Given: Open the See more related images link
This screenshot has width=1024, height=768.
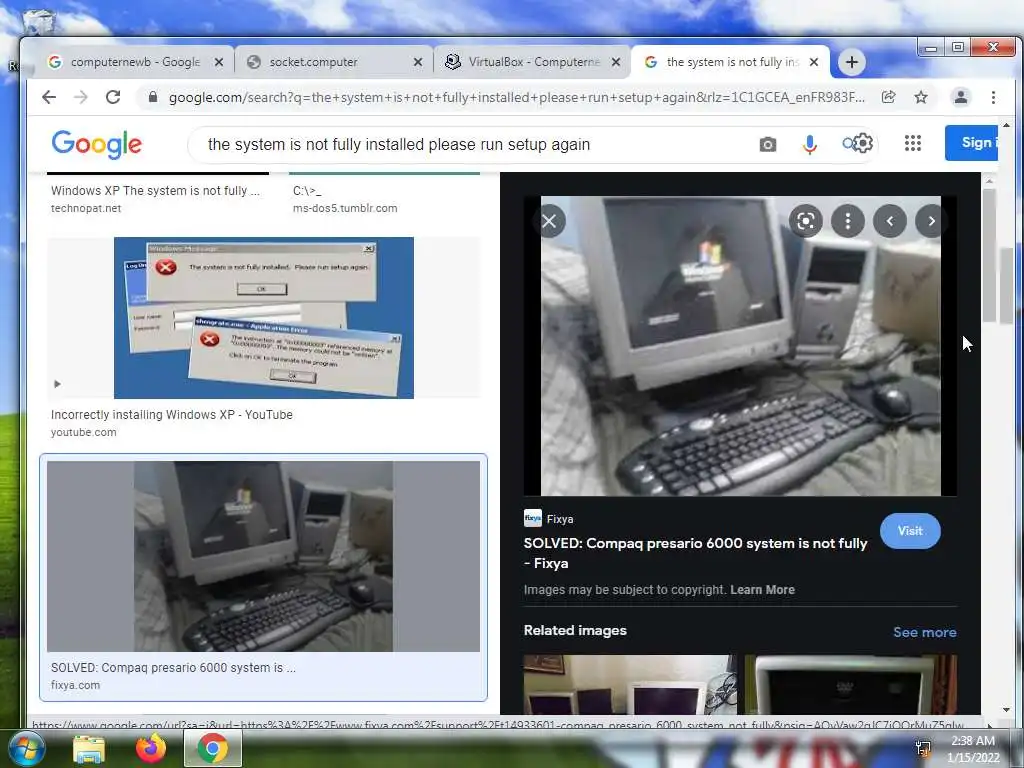Looking at the screenshot, I should click(925, 632).
